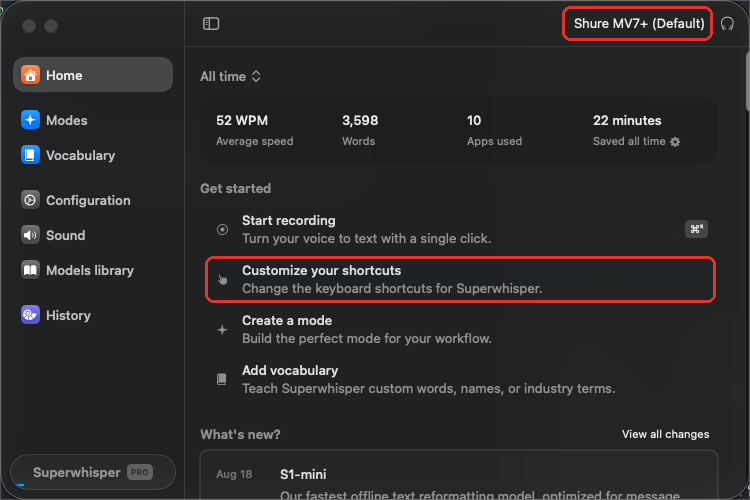Click the Get started heading
750x500 pixels.
(235, 189)
